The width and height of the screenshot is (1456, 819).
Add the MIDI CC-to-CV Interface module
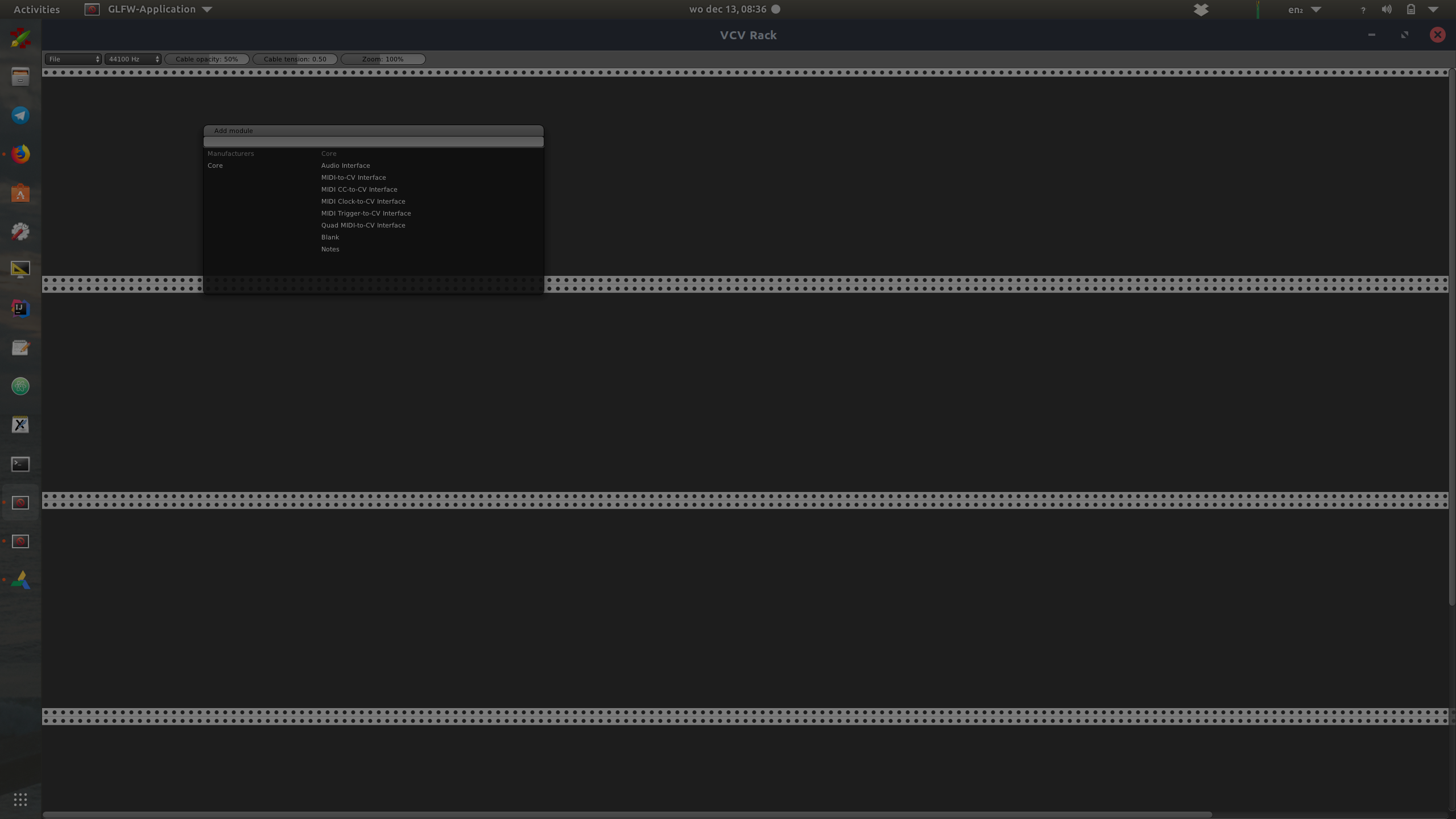click(x=359, y=189)
